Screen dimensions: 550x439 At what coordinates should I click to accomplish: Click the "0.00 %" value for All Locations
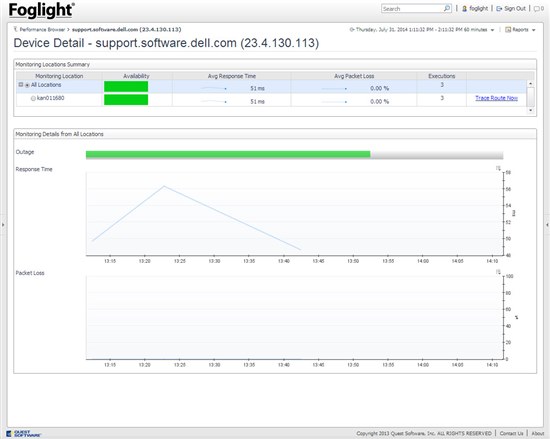(x=380, y=88)
